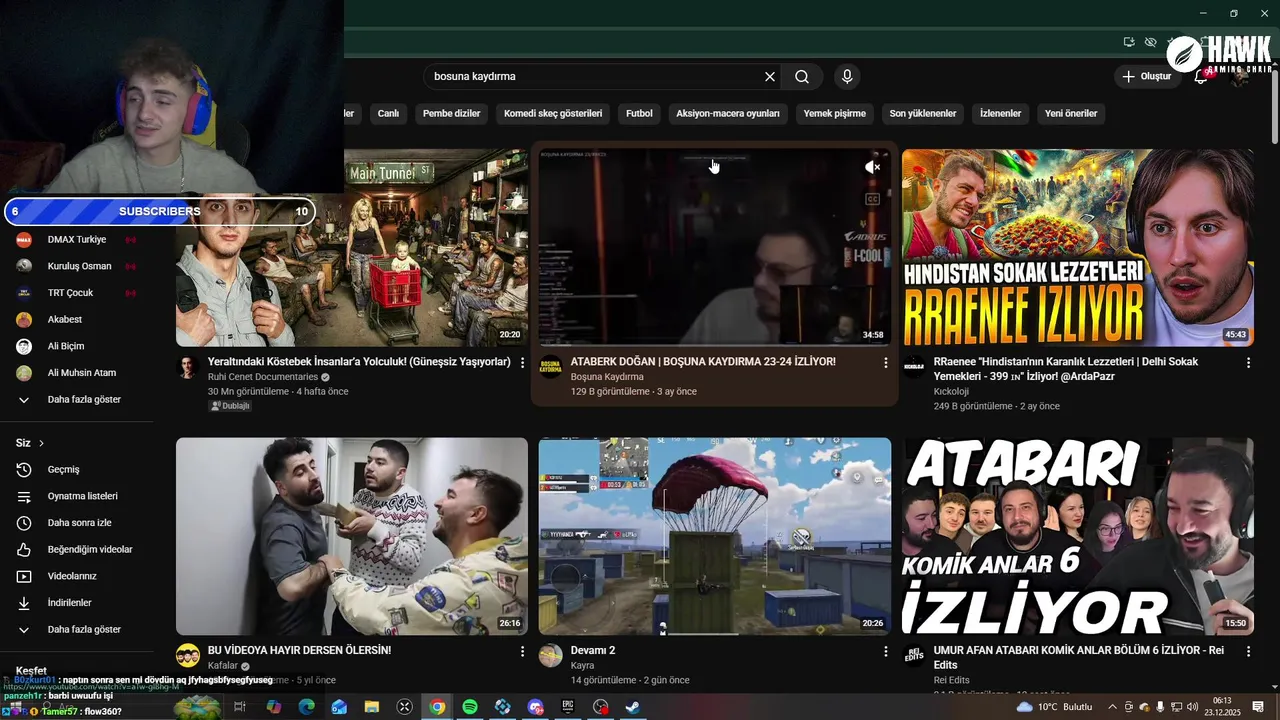Open Kayra channel avatar
The height and width of the screenshot is (720, 1280).
(x=551, y=656)
